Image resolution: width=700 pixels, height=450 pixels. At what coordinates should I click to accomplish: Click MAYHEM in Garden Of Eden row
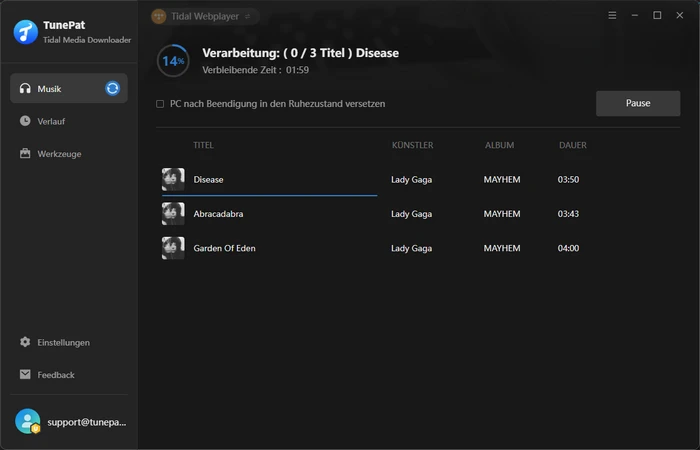click(x=502, y=248)
